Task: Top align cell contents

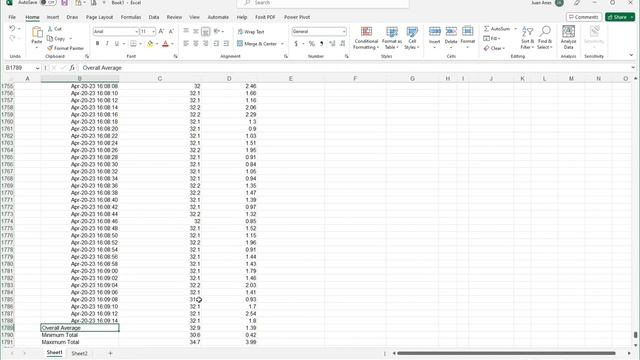Action: coord(186,31)
